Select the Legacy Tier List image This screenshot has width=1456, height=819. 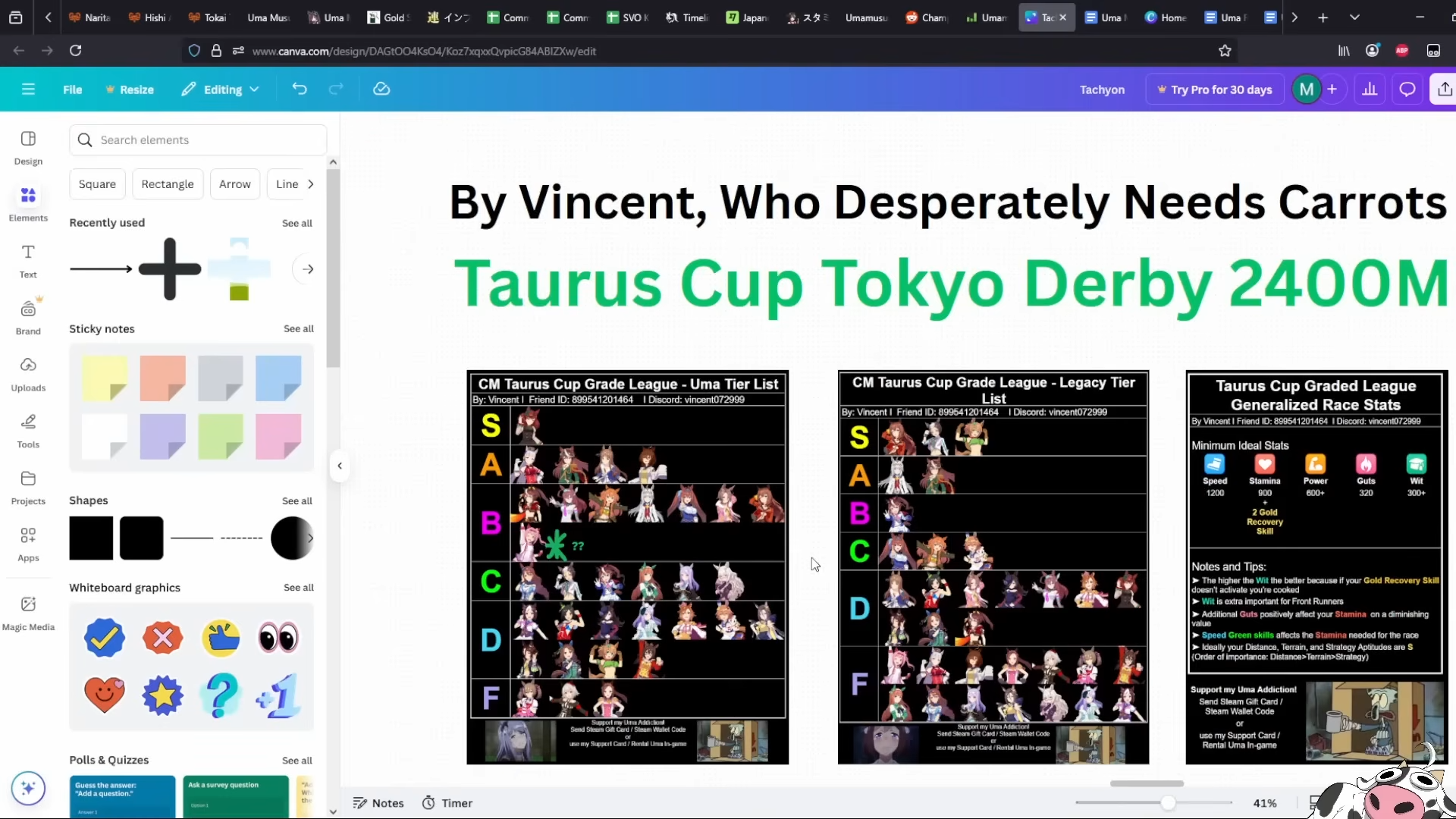click(x=993, y=567)
